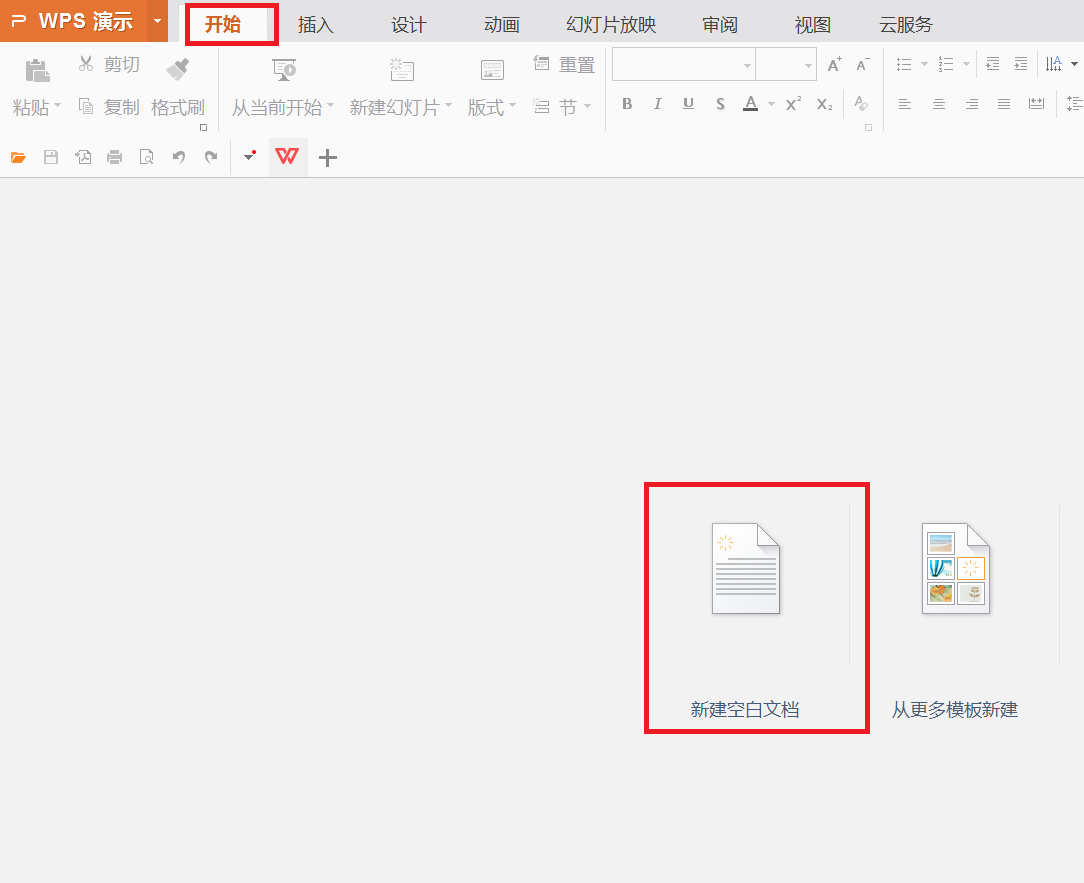The height and width of the screenshot is (883, 1084).
Task: Align text left
Action: (904, 104)
